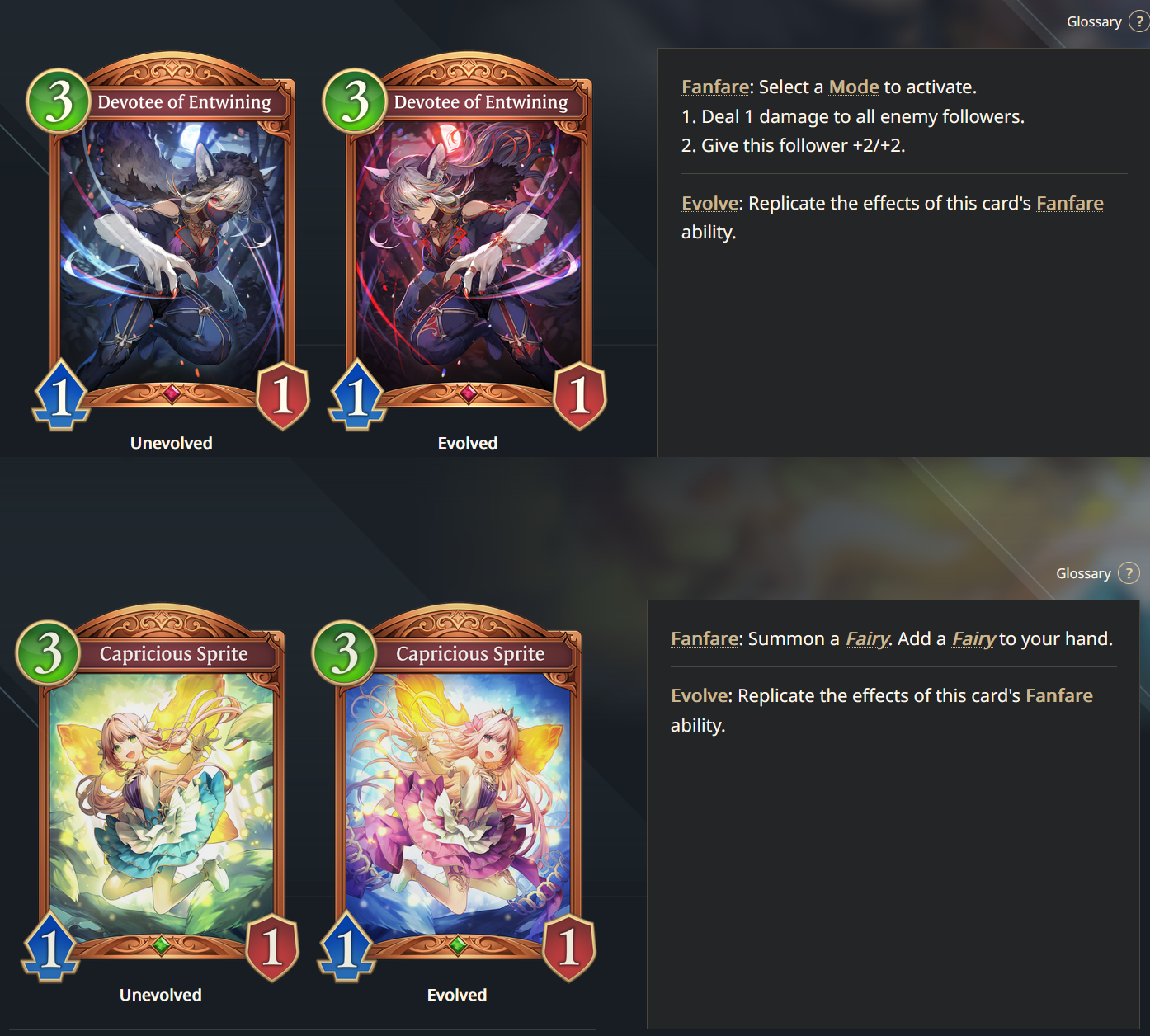Click the red defense shield on evolved Devotee

tap(580, 395)
